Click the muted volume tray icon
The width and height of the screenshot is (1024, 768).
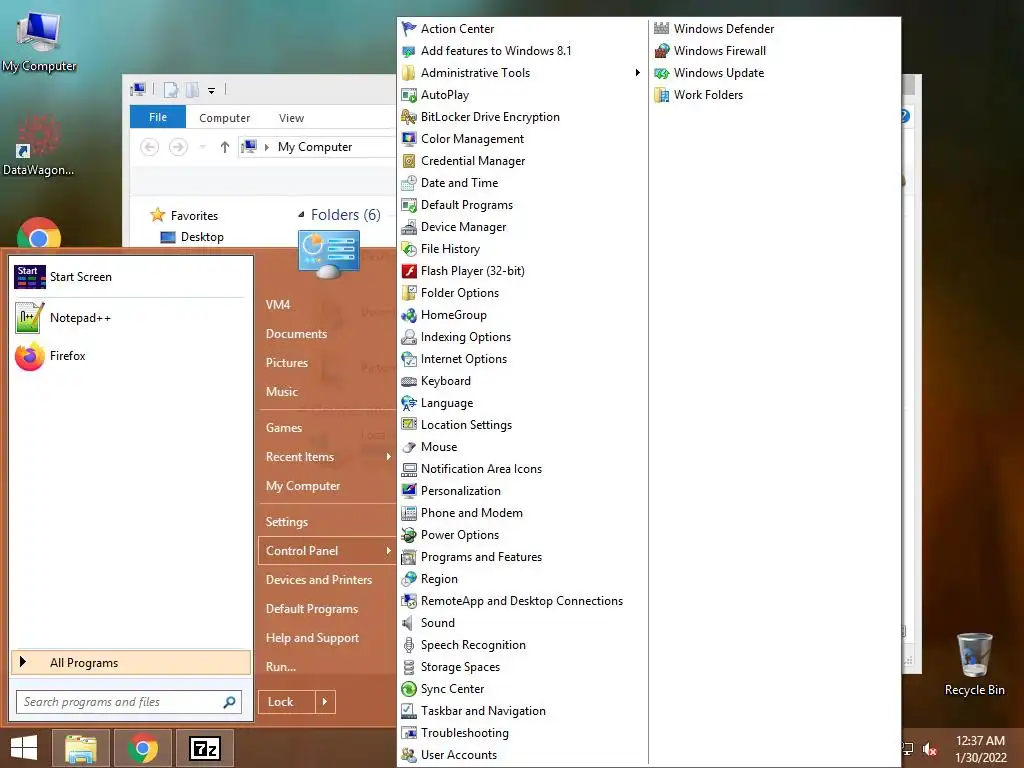[929, 748]
